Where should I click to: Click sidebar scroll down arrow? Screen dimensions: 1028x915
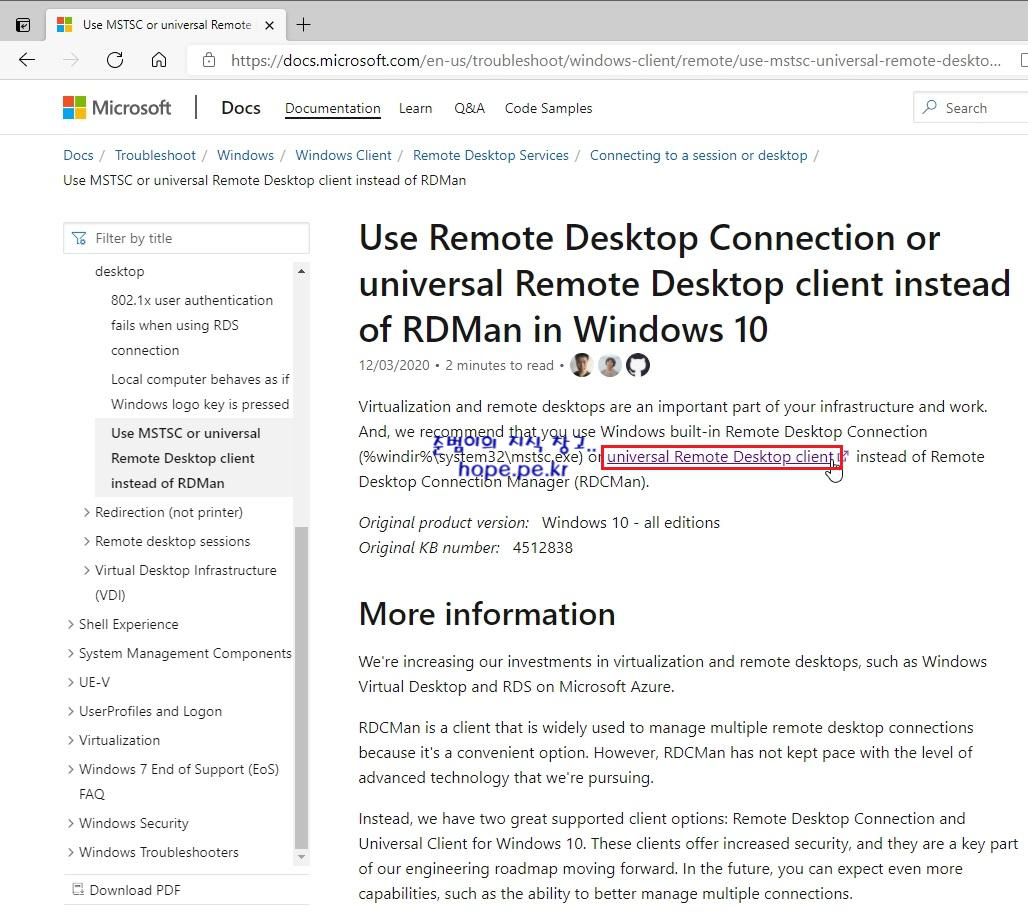tap(301, 856)
